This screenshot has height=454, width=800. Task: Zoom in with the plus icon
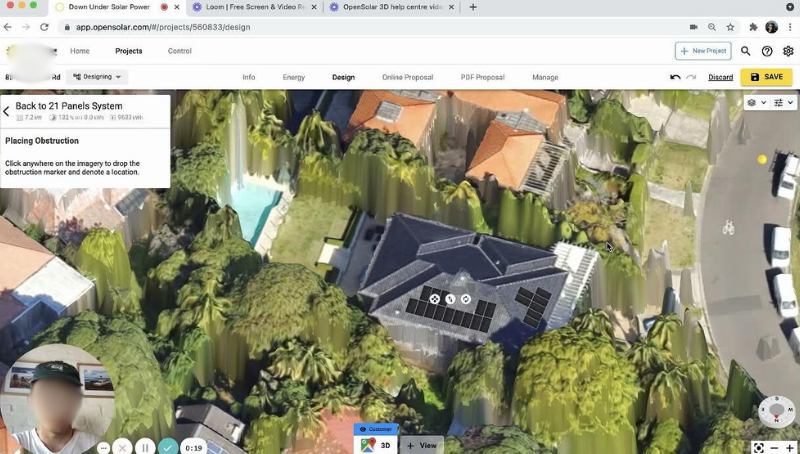coord(790,447)
